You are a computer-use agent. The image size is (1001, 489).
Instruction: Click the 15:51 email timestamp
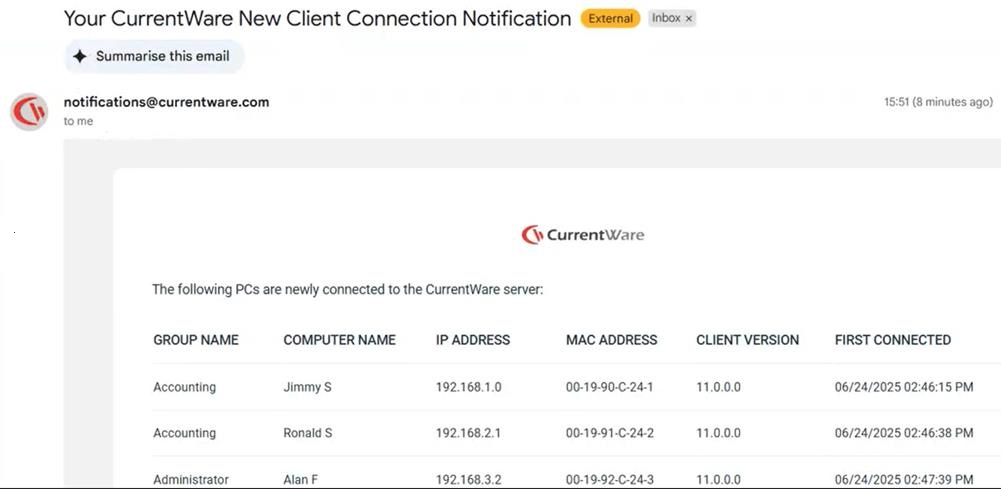(937, 102)
